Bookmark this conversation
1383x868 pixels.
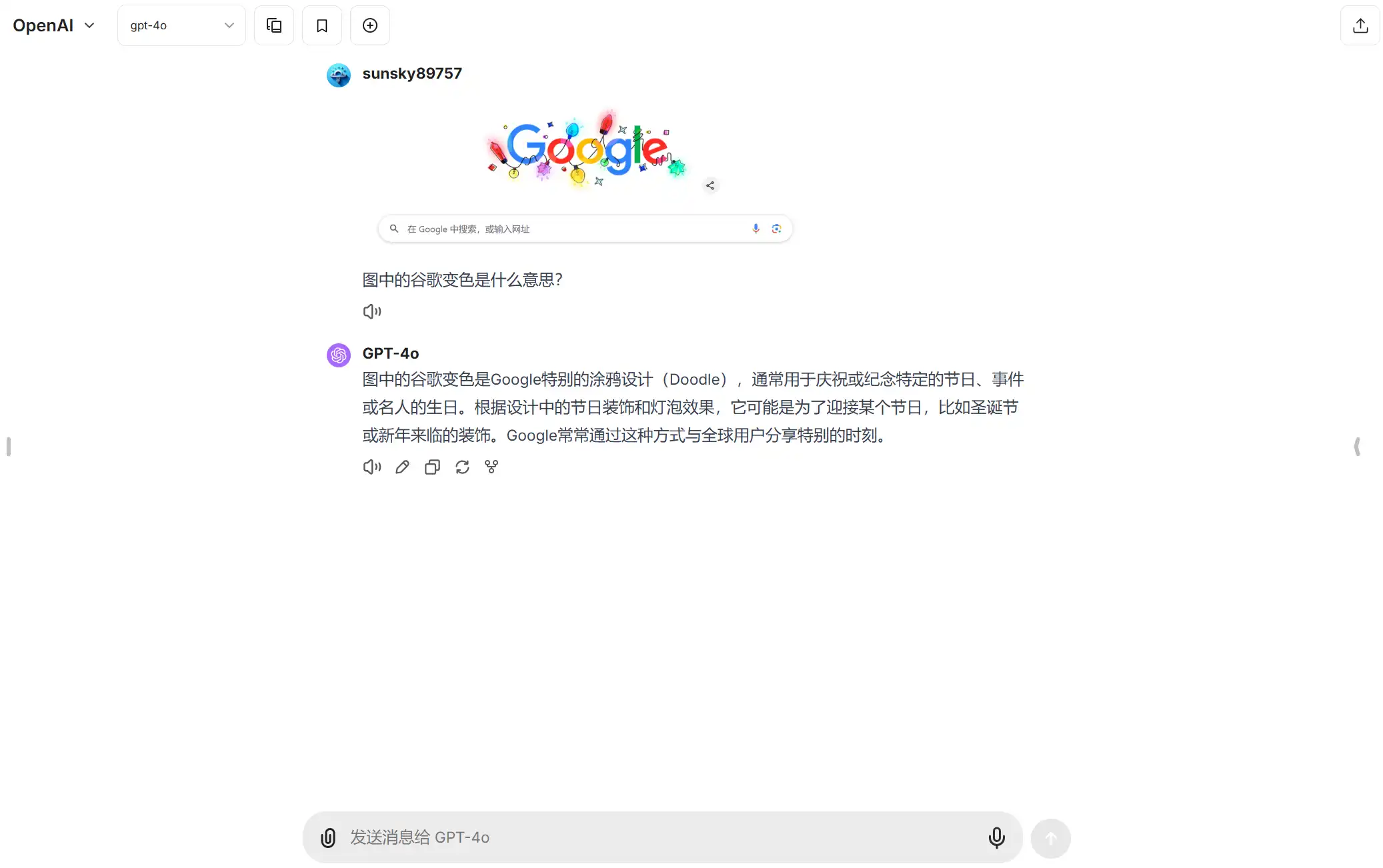click(x=322, y=25)
